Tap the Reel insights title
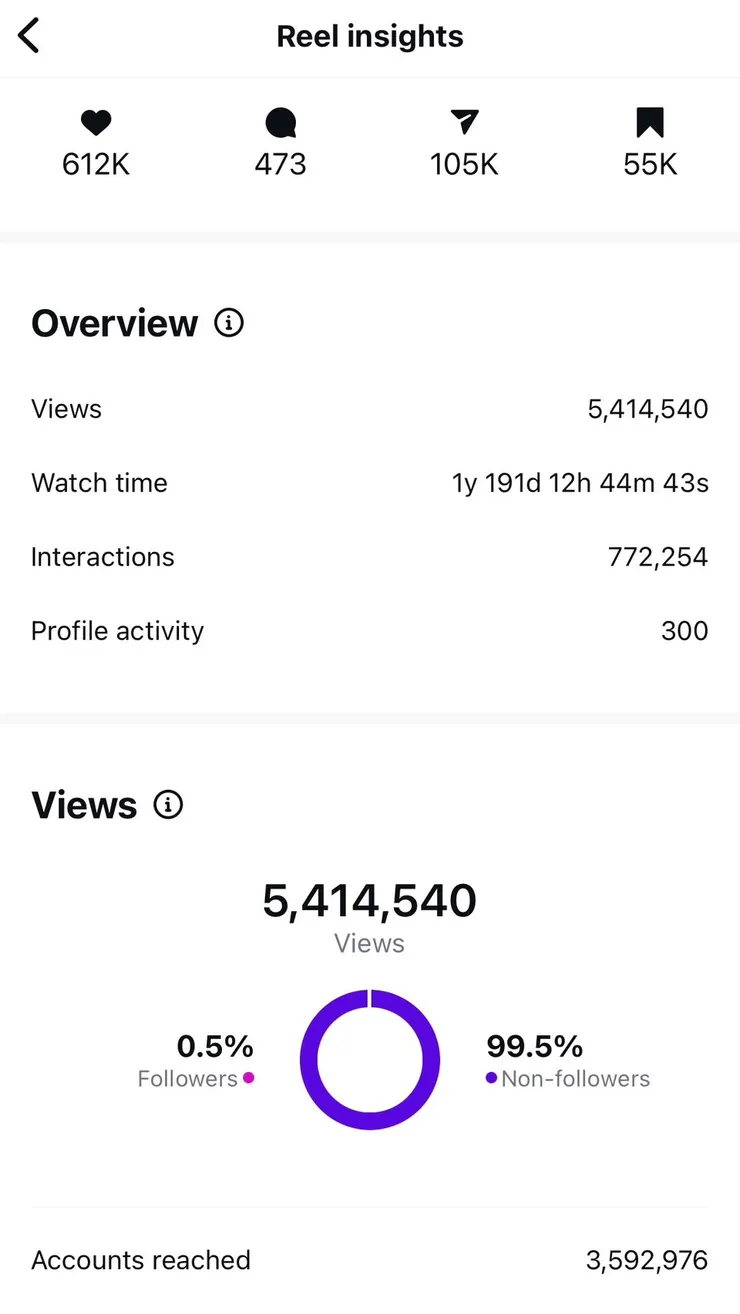Viewport: 740px width, 1314px height. (370, 37)
